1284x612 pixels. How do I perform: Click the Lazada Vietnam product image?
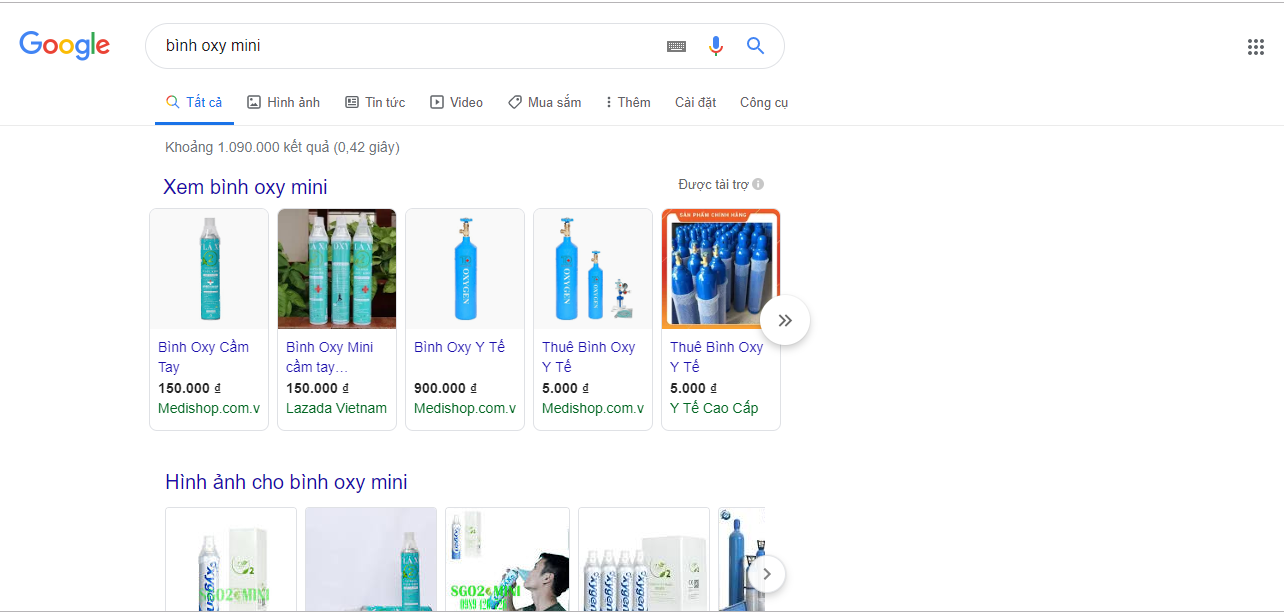point(337,269)
